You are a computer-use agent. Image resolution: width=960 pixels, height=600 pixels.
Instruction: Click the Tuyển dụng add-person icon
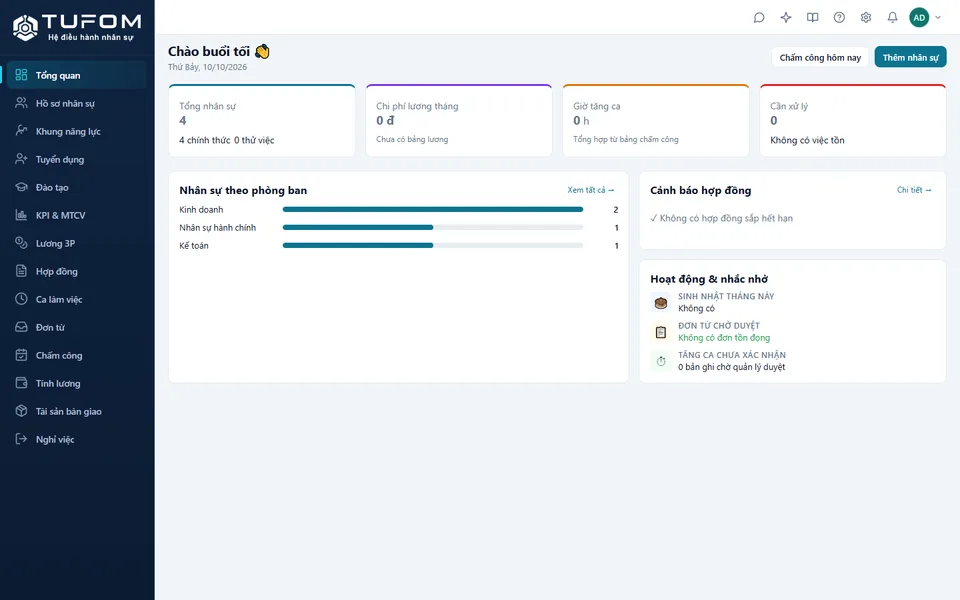point(21,159)
